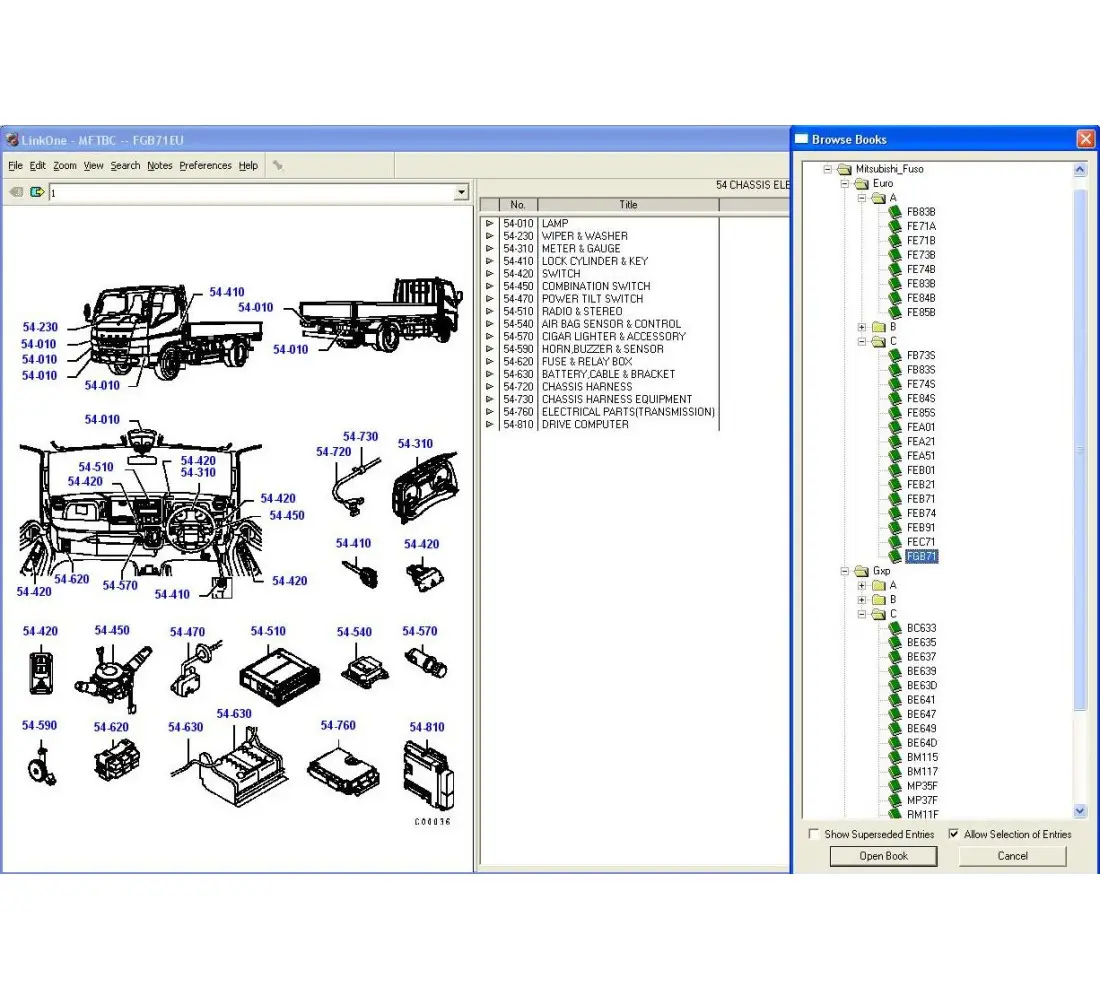Click the book tree scroll down arrow
The height and width of the screenshot is (1000, 1100).
click(x=1080, y=811)
